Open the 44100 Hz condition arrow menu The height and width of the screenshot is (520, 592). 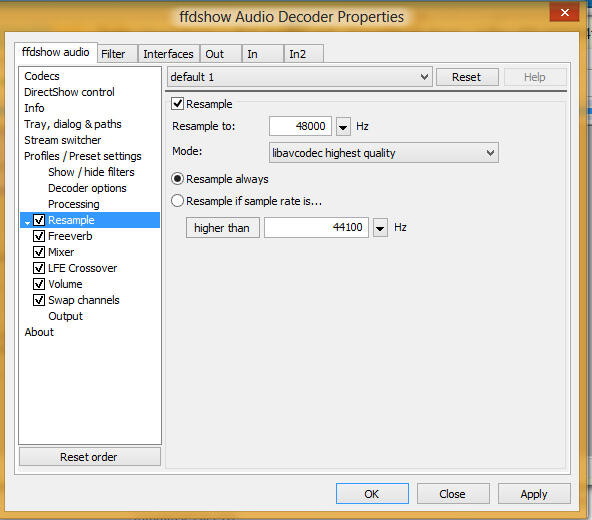[380, 228]
